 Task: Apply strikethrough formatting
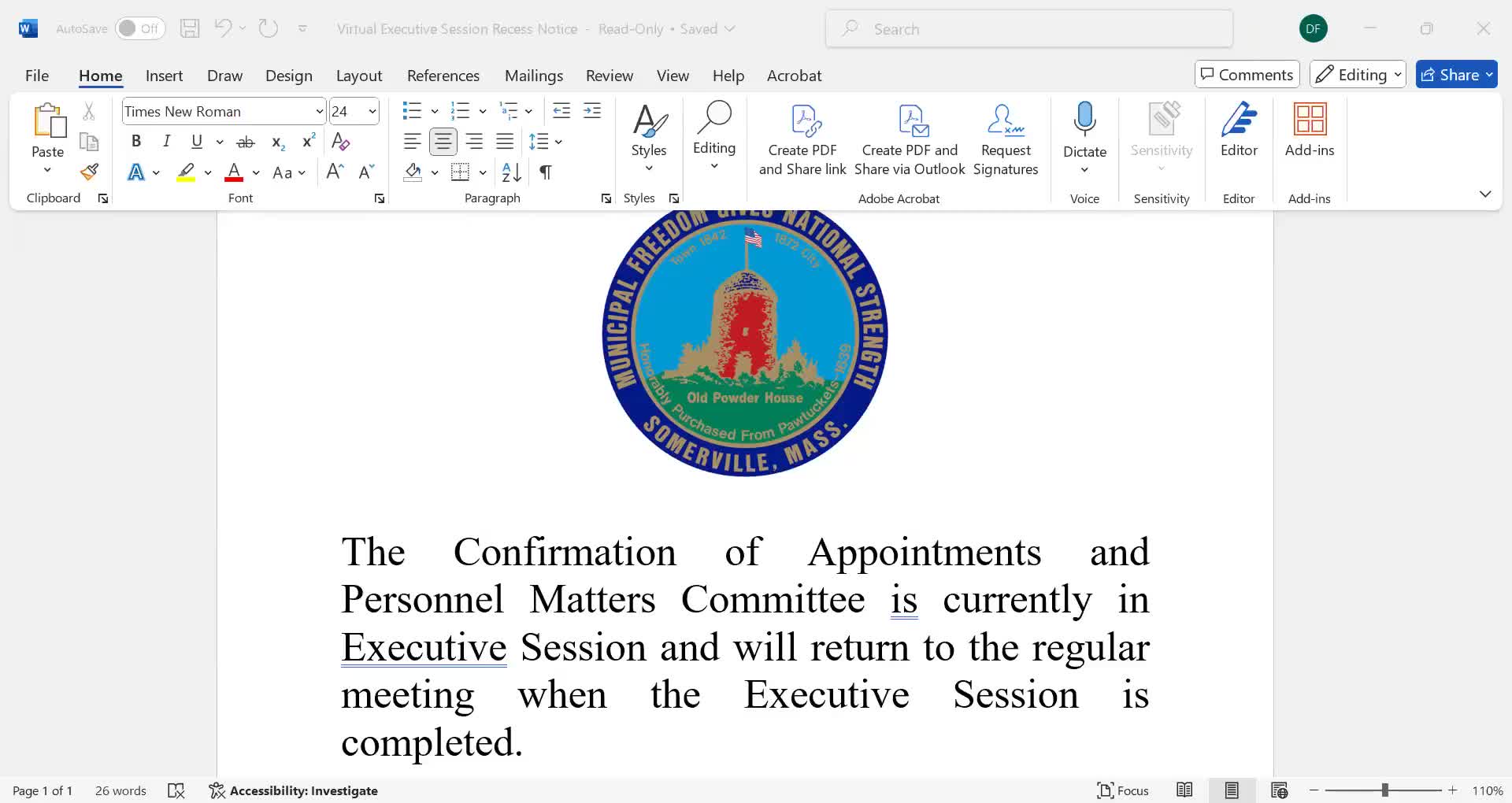tap(246, 142)
